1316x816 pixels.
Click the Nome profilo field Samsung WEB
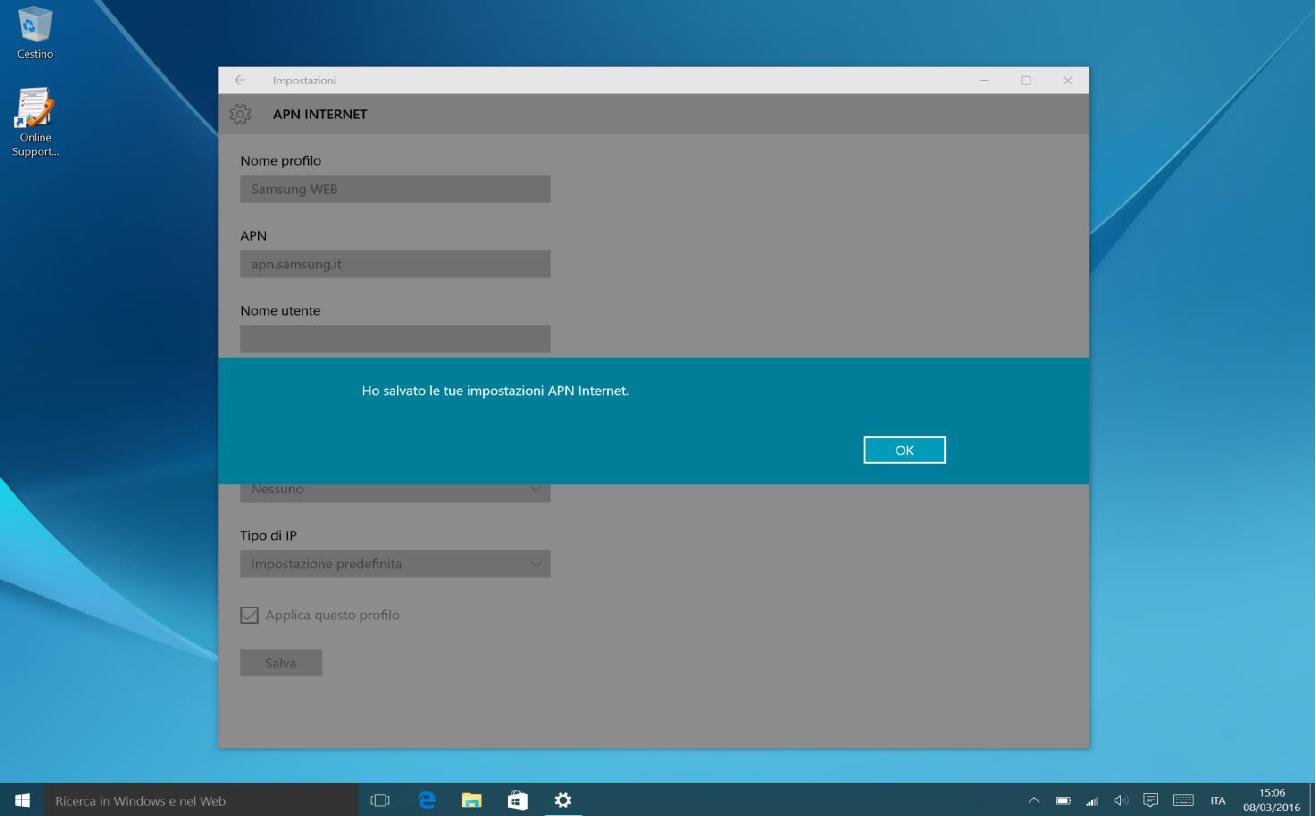(x=395, y=189)
